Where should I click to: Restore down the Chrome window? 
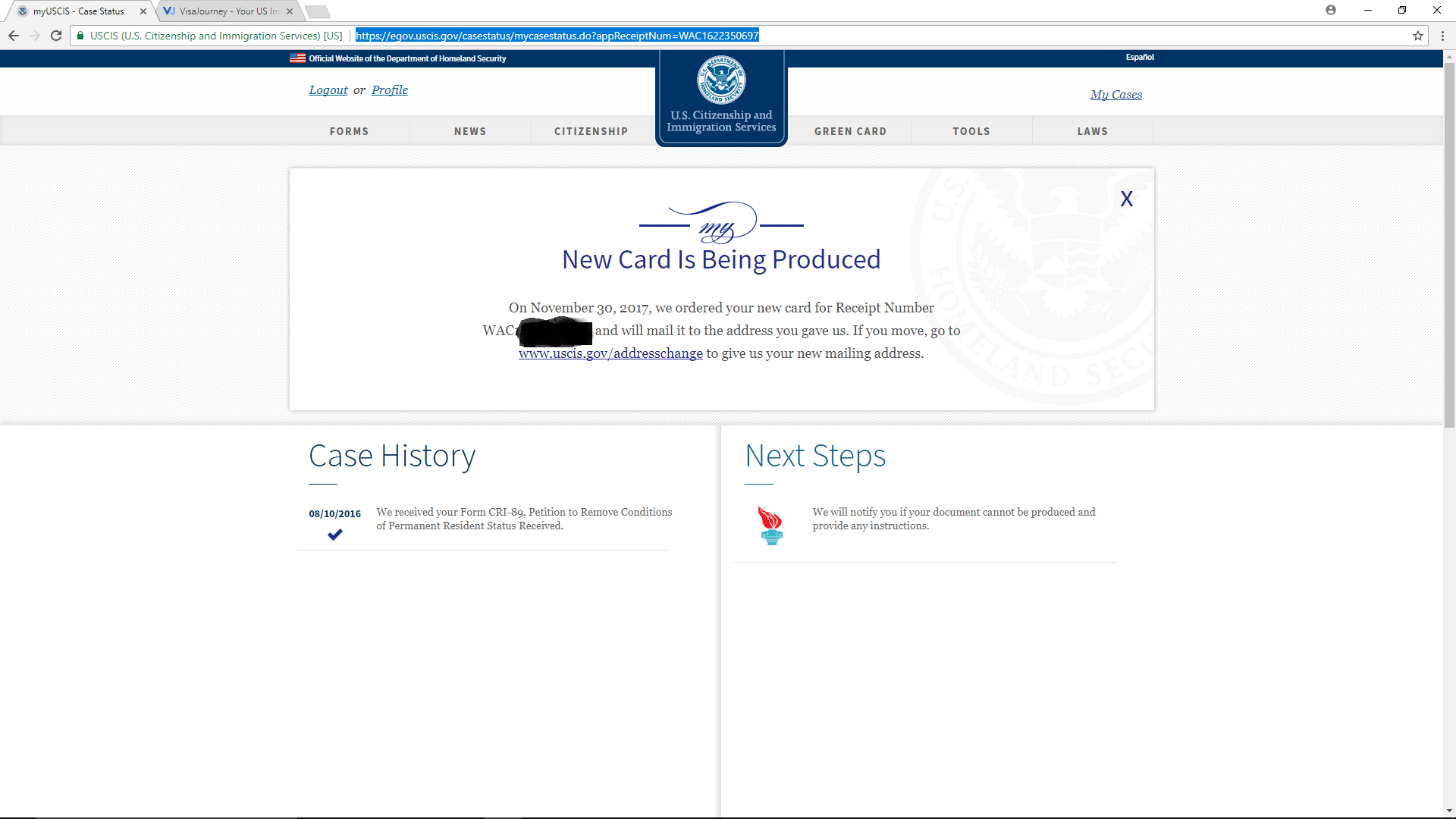click(1402, 10)
